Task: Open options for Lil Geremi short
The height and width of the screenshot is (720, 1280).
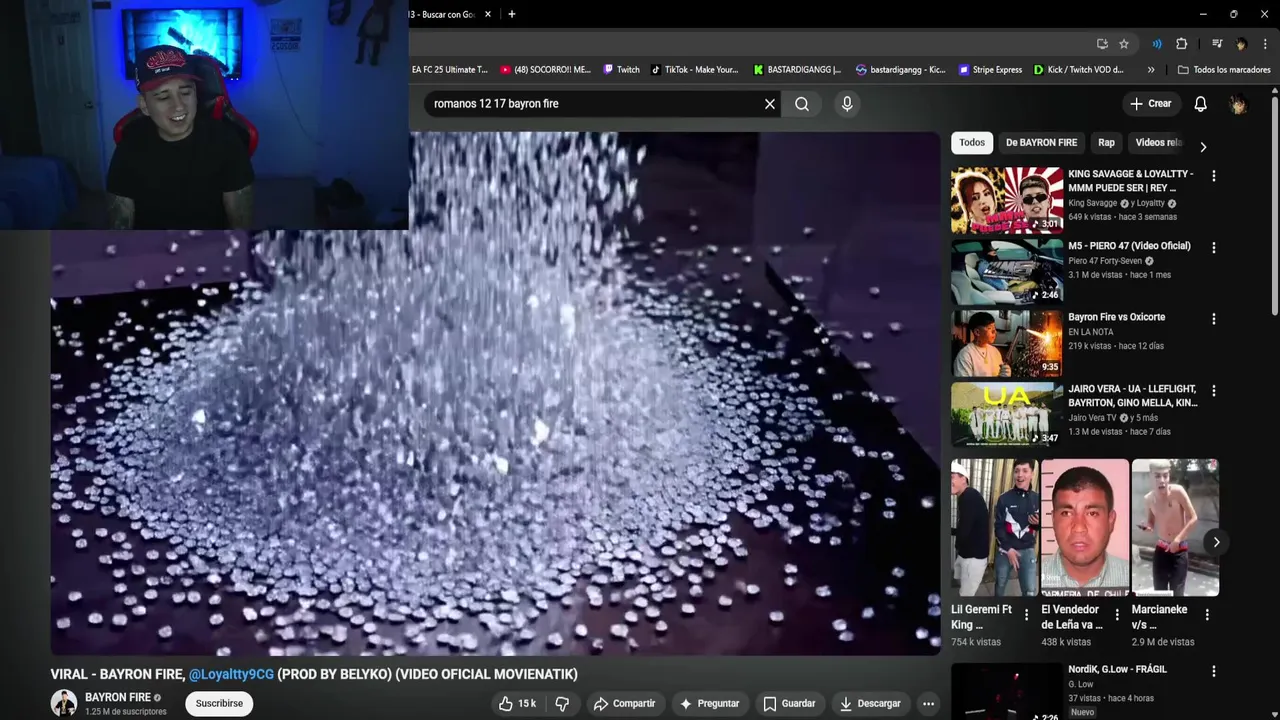Action: pos(1026,616)
